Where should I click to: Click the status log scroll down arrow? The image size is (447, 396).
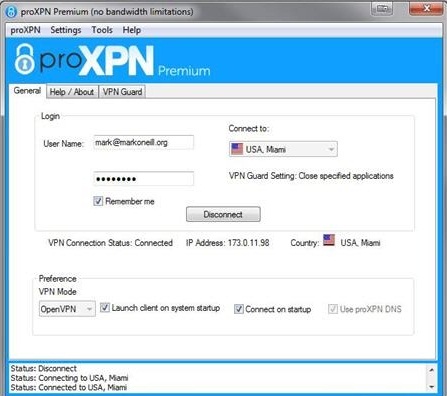point(431,387)
